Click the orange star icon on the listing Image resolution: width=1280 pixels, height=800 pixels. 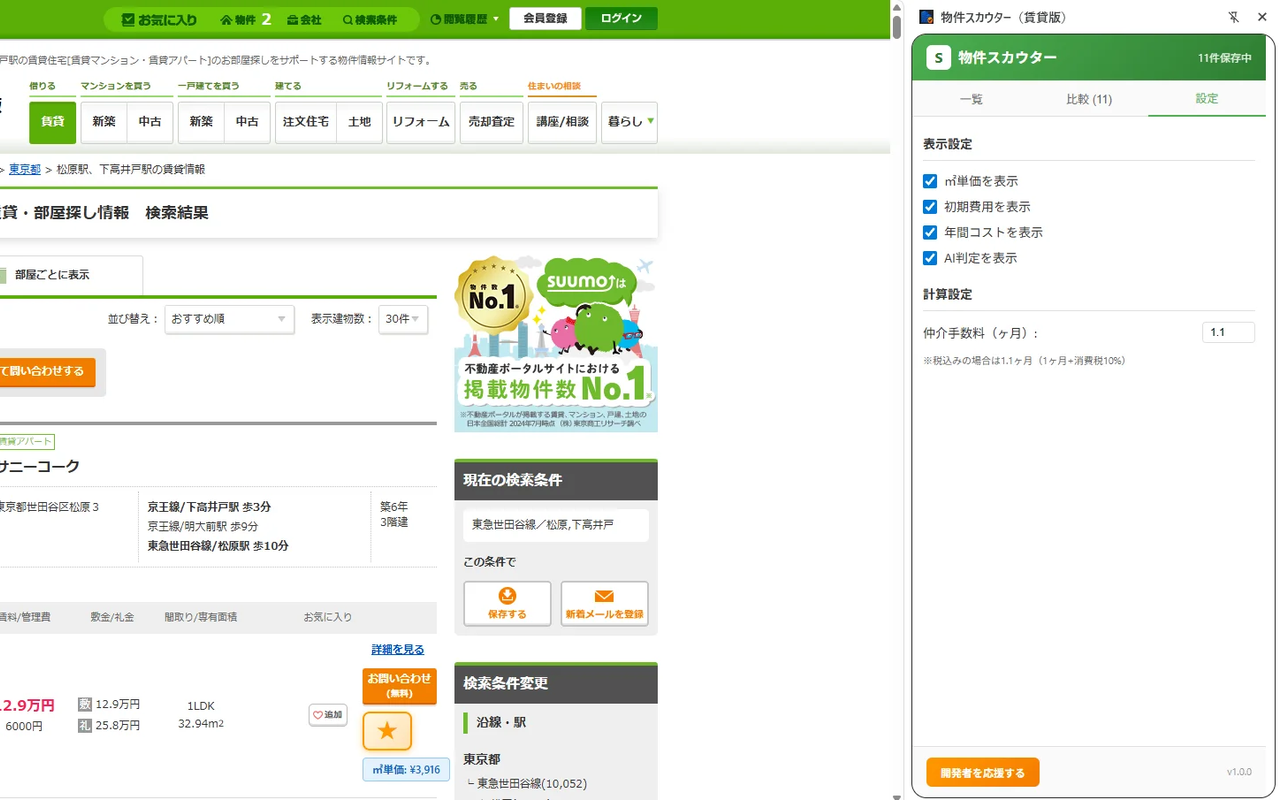coord(386,731)
